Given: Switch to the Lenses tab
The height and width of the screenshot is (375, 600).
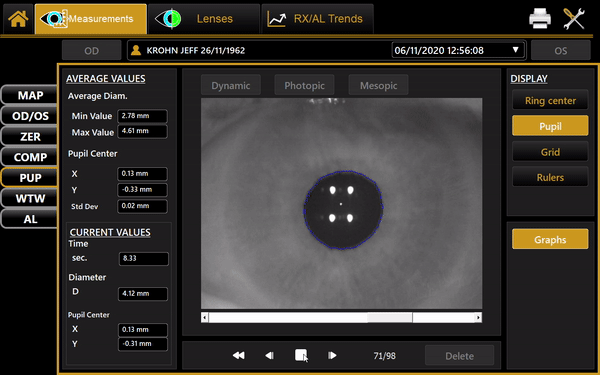Looking at the screenshot, I should coord(204,19).
